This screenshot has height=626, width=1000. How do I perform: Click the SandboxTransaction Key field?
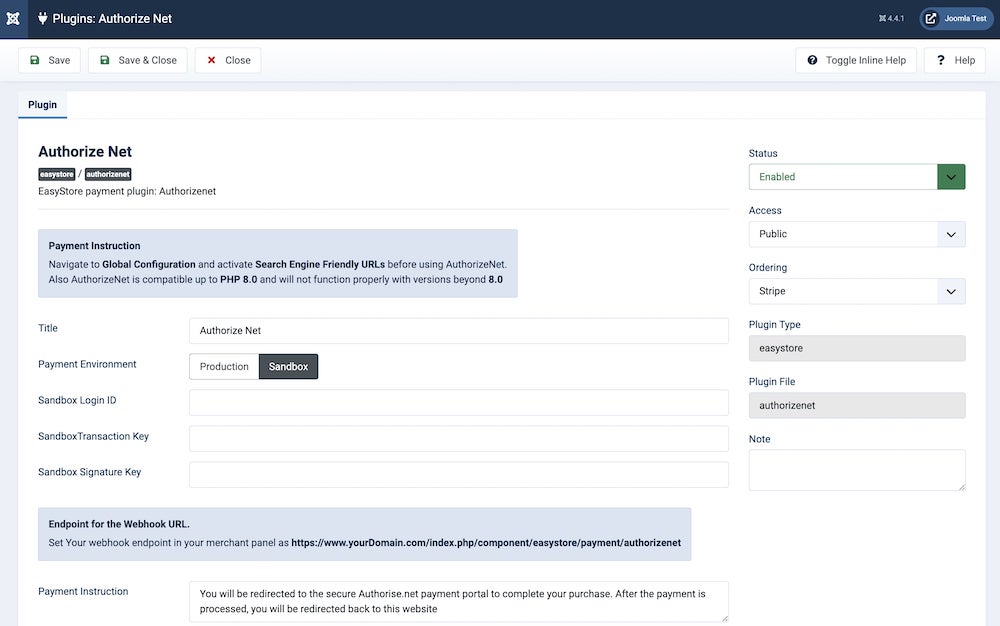[x=459, y=439]
